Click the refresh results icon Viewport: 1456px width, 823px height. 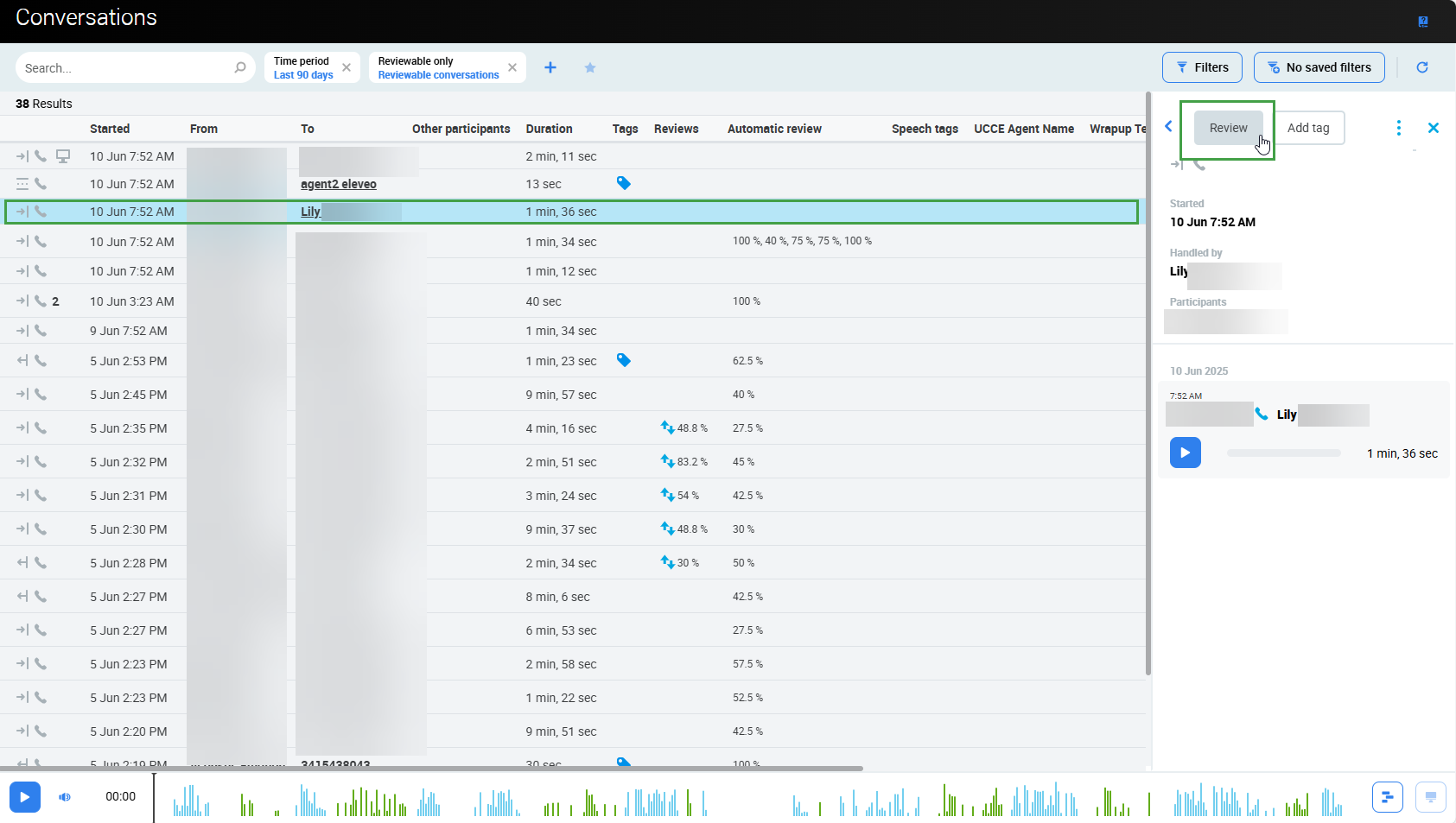(1421, 67)
